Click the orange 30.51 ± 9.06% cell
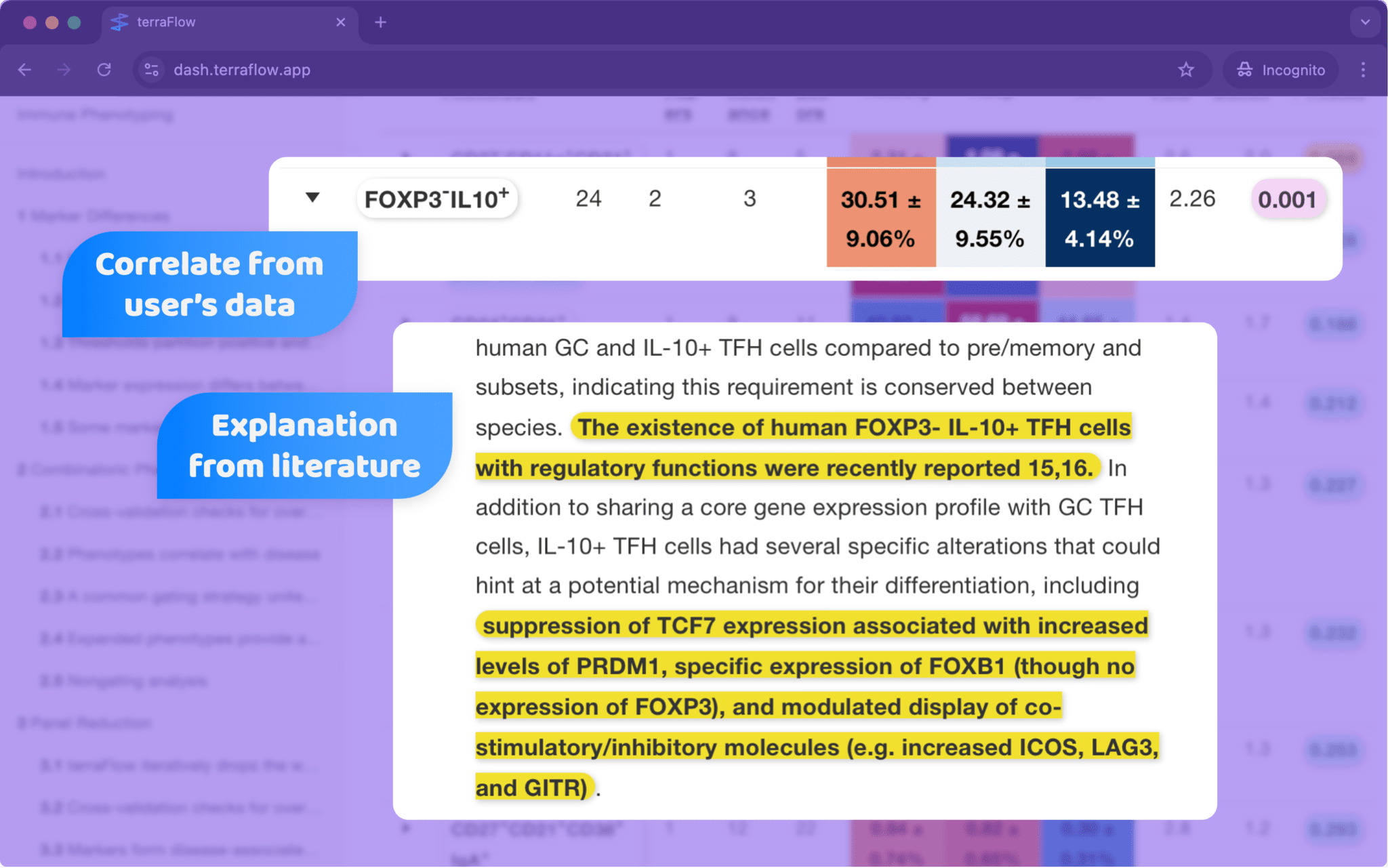The width and height of the screenshot is (1388, 868). pos(880,218)
